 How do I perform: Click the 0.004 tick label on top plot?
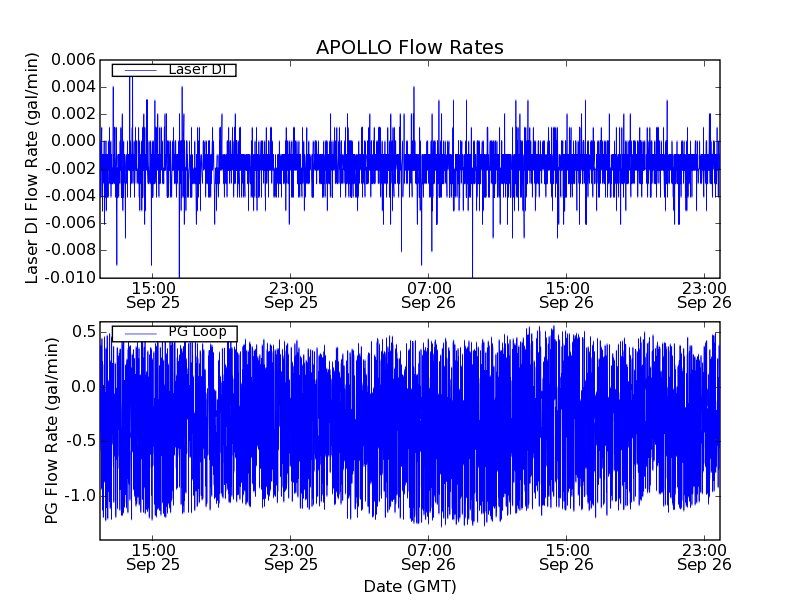[x=73, y=87]
